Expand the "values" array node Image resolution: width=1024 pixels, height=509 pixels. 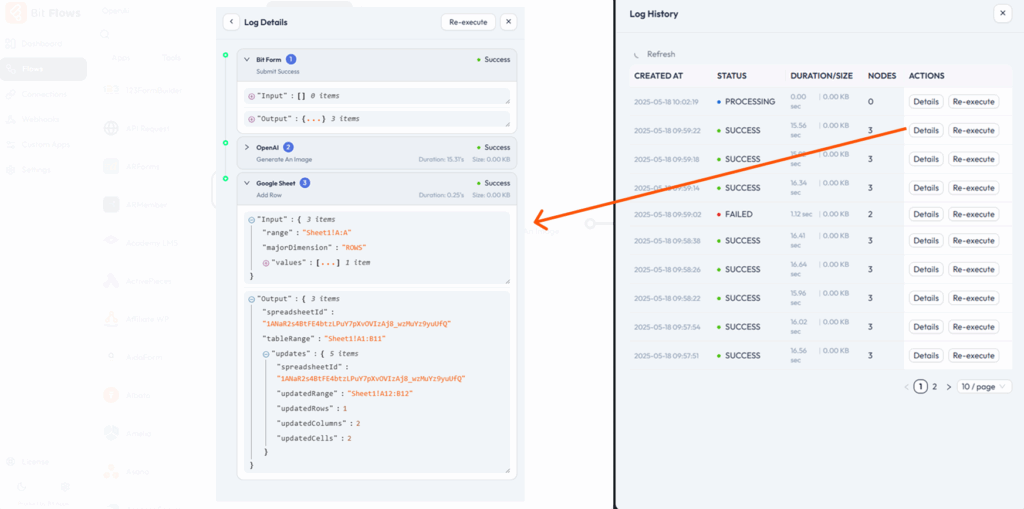click(x=266, y=263)
